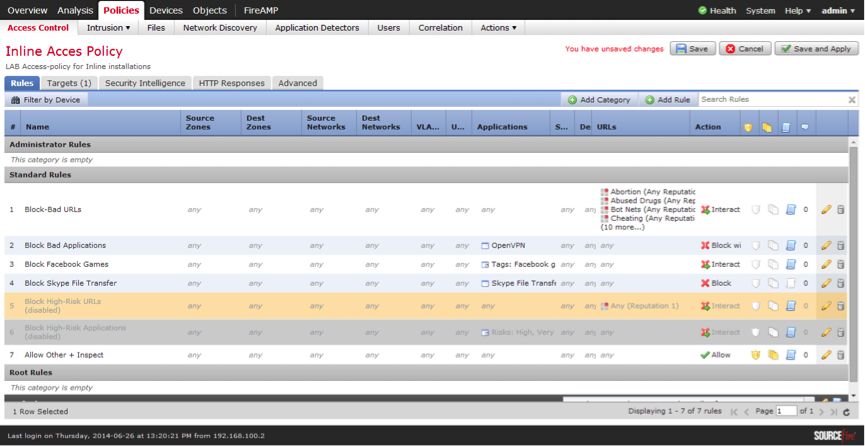The height and width of the screenshot is (446, 865).
Task: Open the Correlation submenu tab
Action: coord(440,28)
